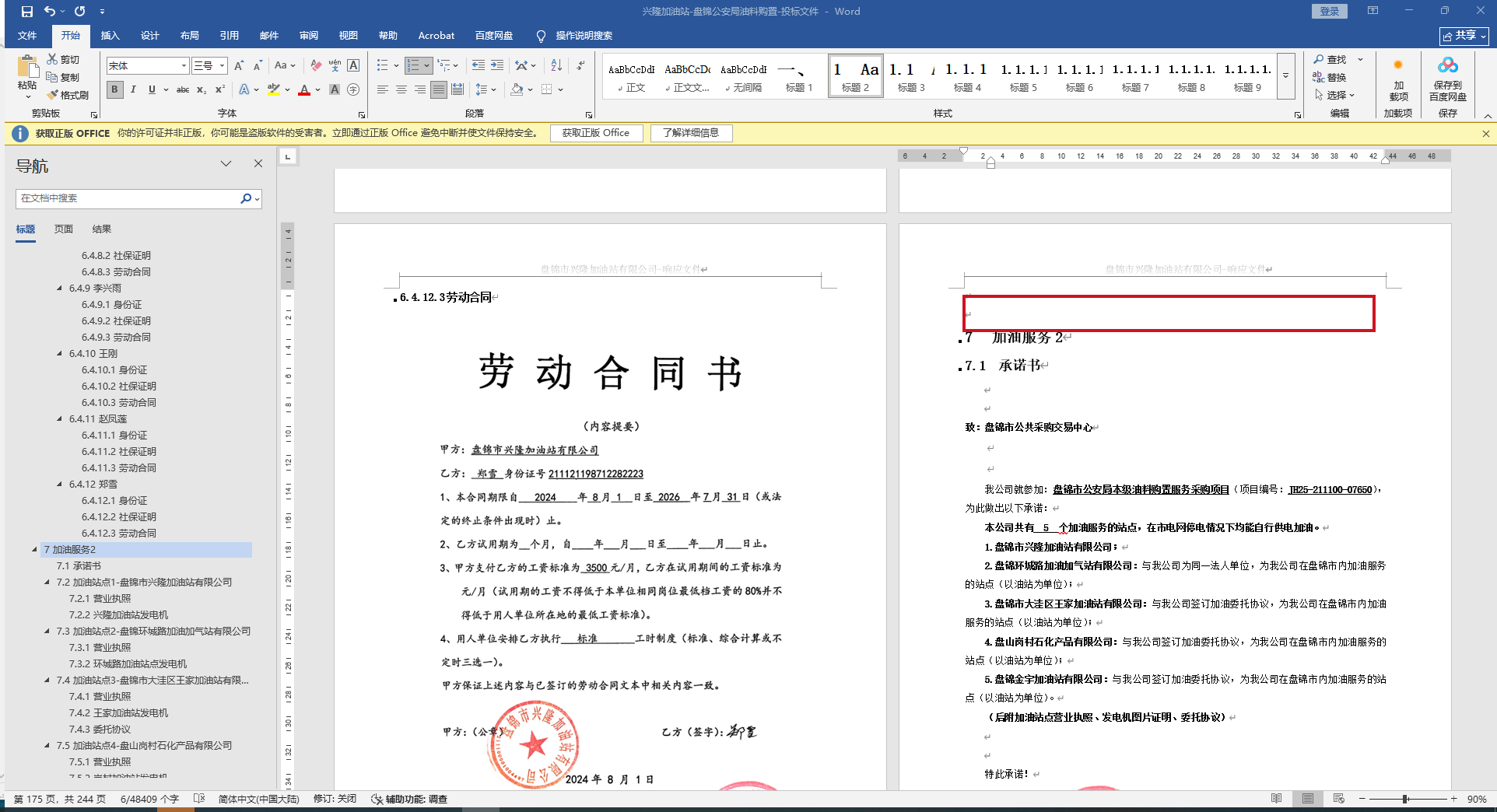Expand the styles gallery

(x=1285, y=75)
